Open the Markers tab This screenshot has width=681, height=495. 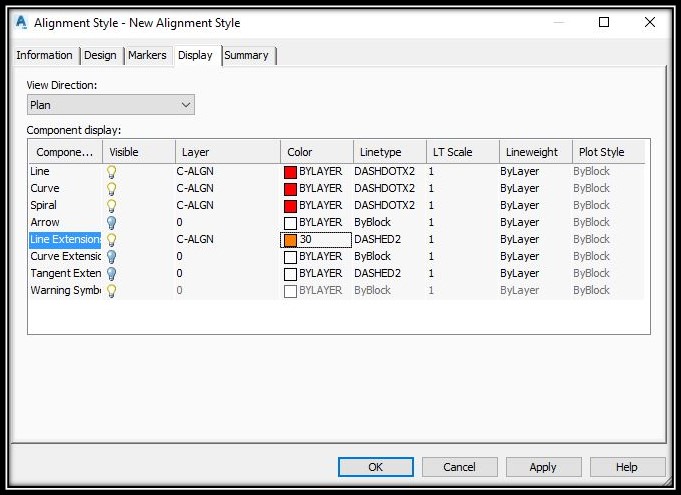pyautogui.click(x=147, y=56)
